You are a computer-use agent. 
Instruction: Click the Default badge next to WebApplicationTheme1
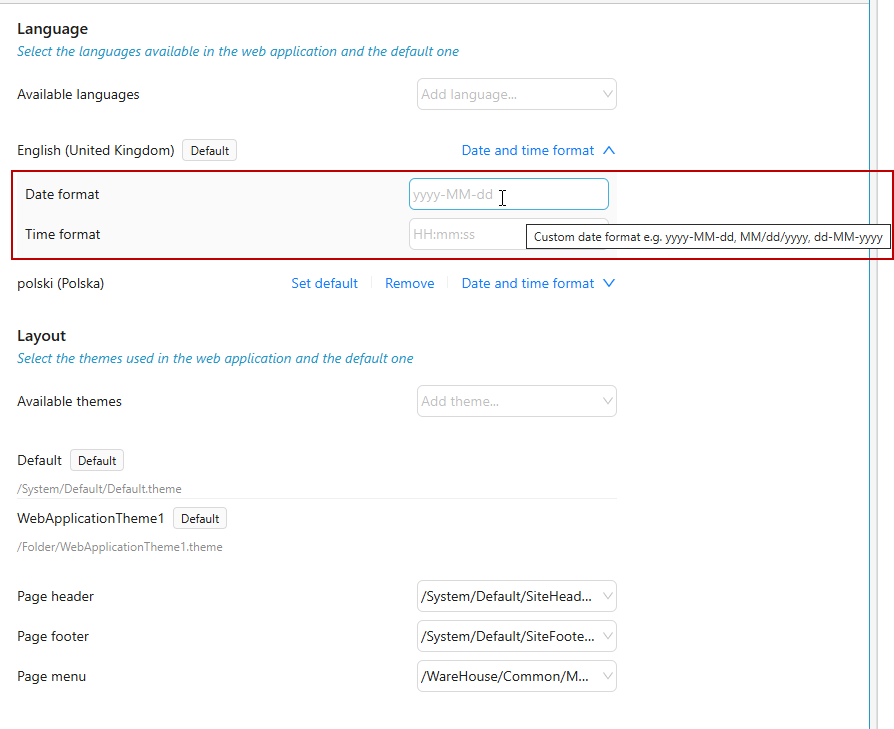pos(200,519)
